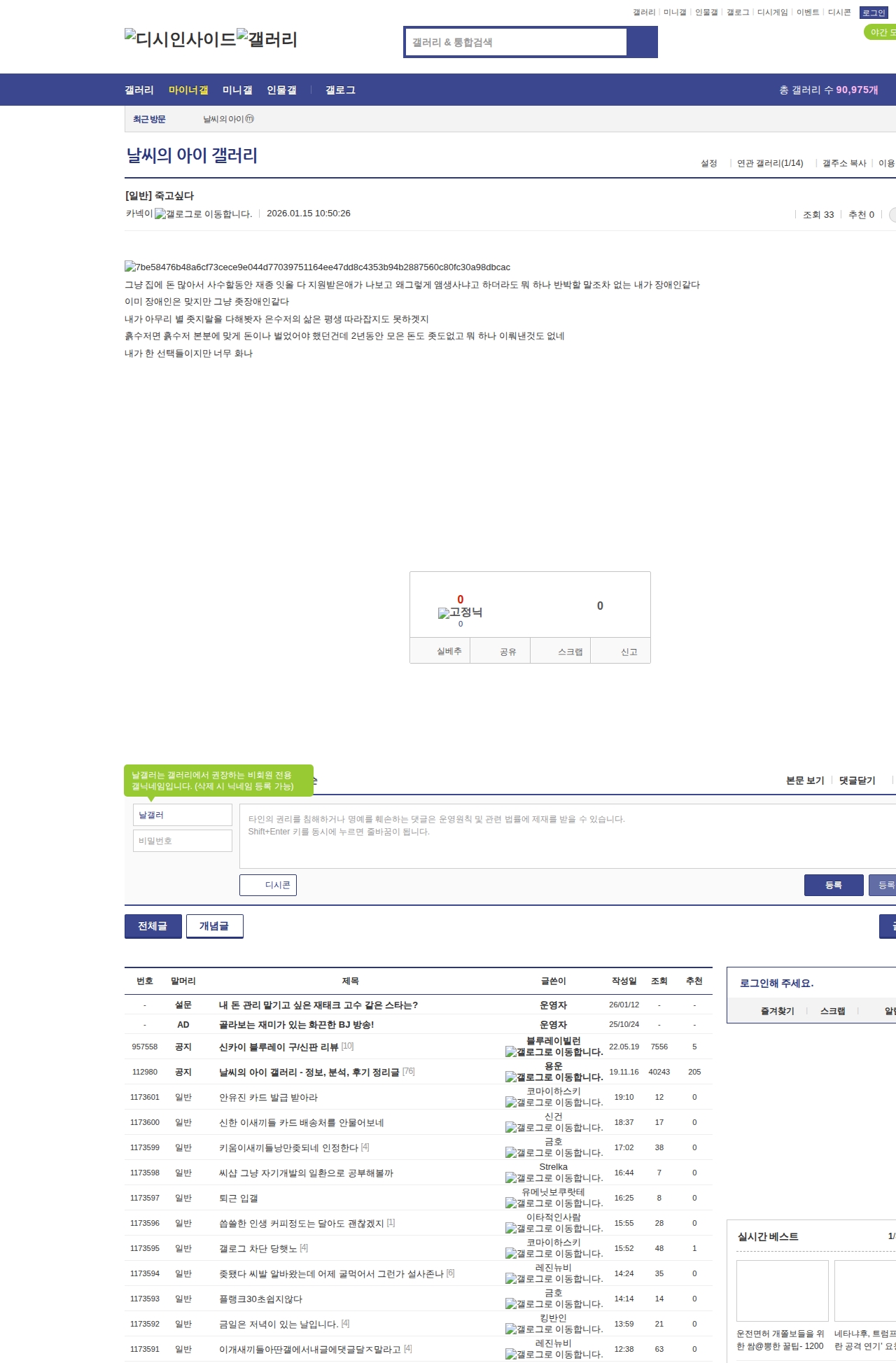The width and height of the screenshot is (896, 1363).
Task: Switch to the 개념글 tab
Action: (215, 926)
